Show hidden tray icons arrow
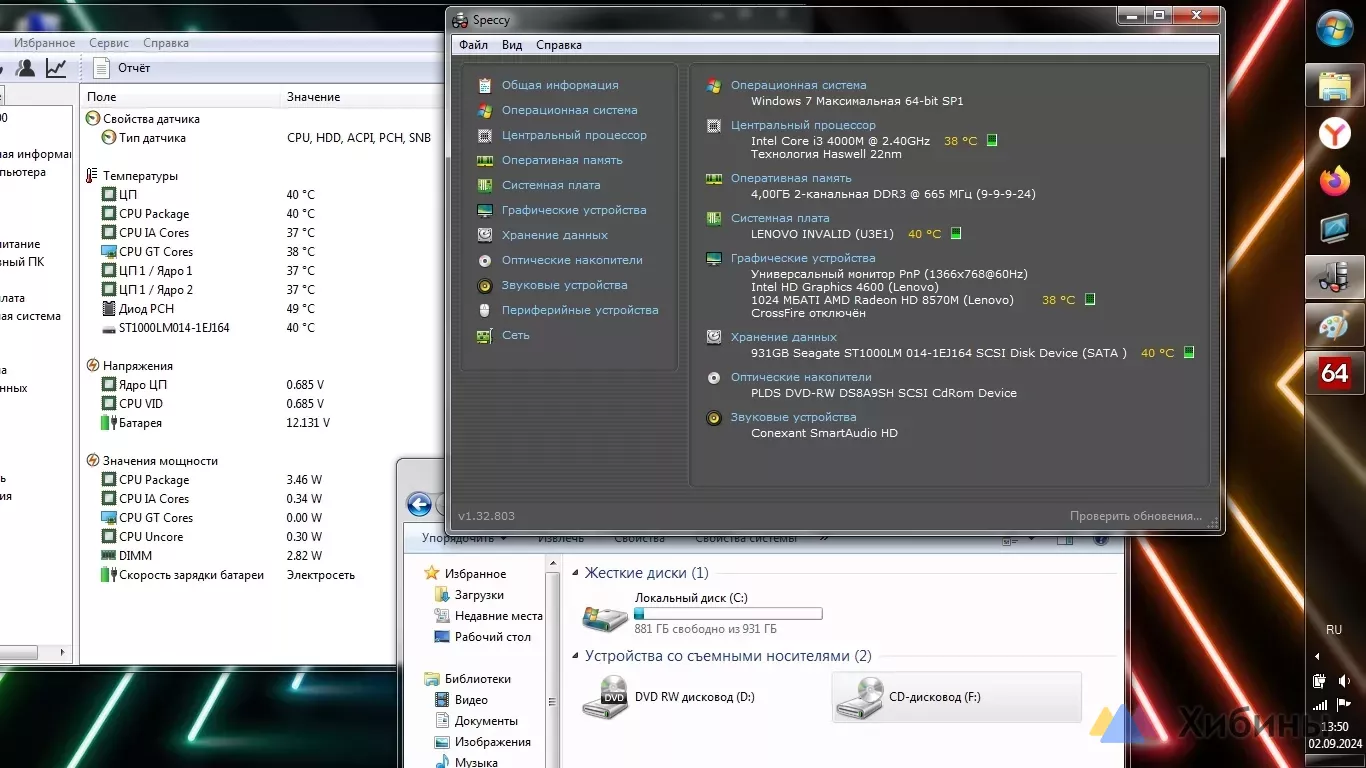Viewport: 1366px width, 768px height. (x=1317, y=657)
